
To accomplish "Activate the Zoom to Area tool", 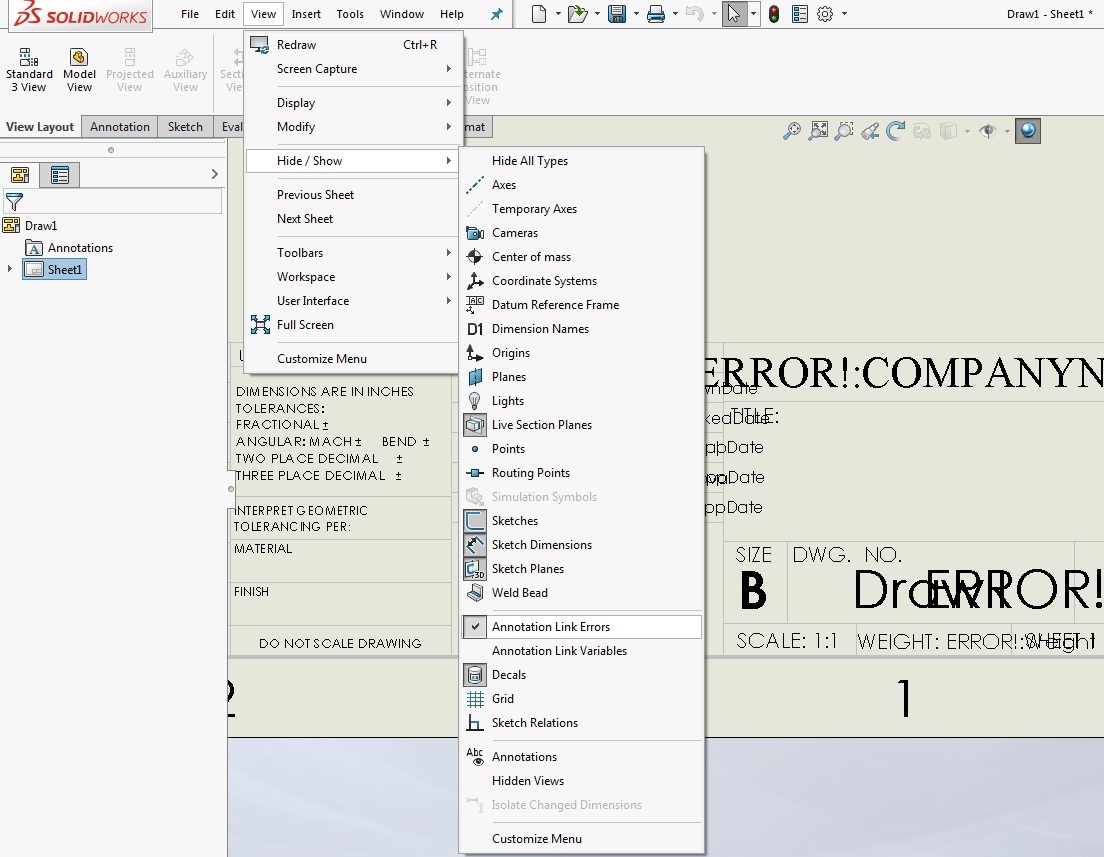I will tap(843, 130).
